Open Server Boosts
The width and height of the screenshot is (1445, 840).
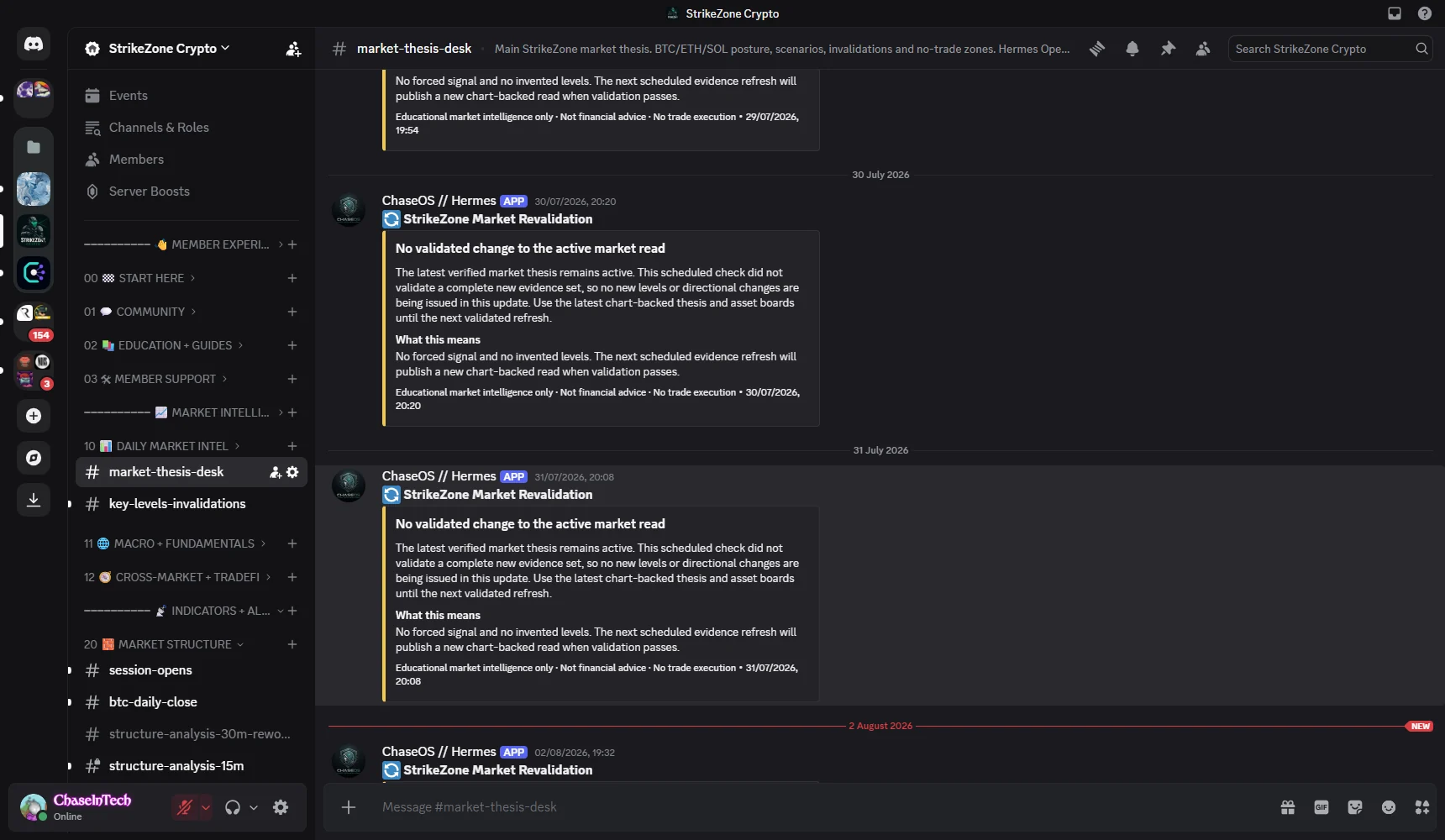pyautogui.click(x=192, y=192)
